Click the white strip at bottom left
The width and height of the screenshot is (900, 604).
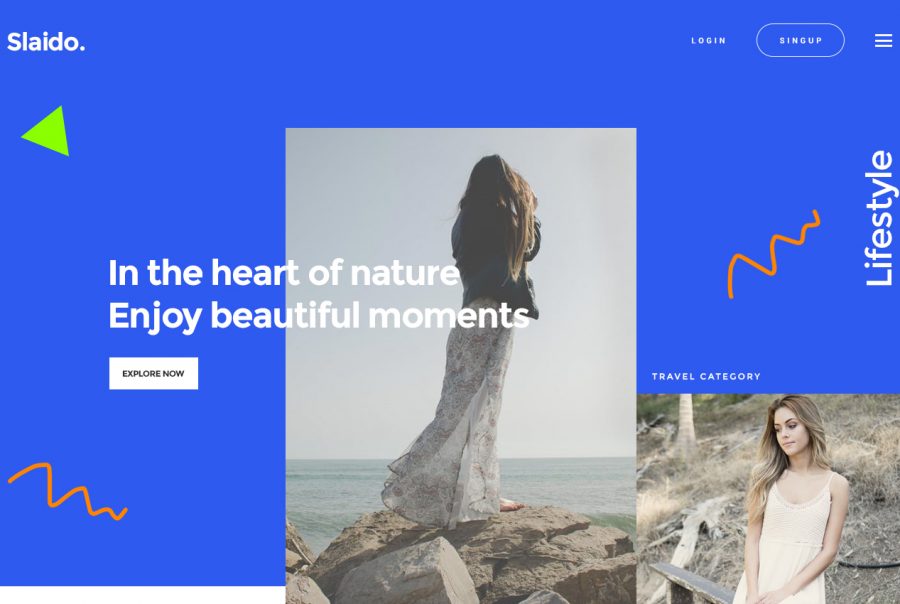pyautogui.click(x=142, y=595)
